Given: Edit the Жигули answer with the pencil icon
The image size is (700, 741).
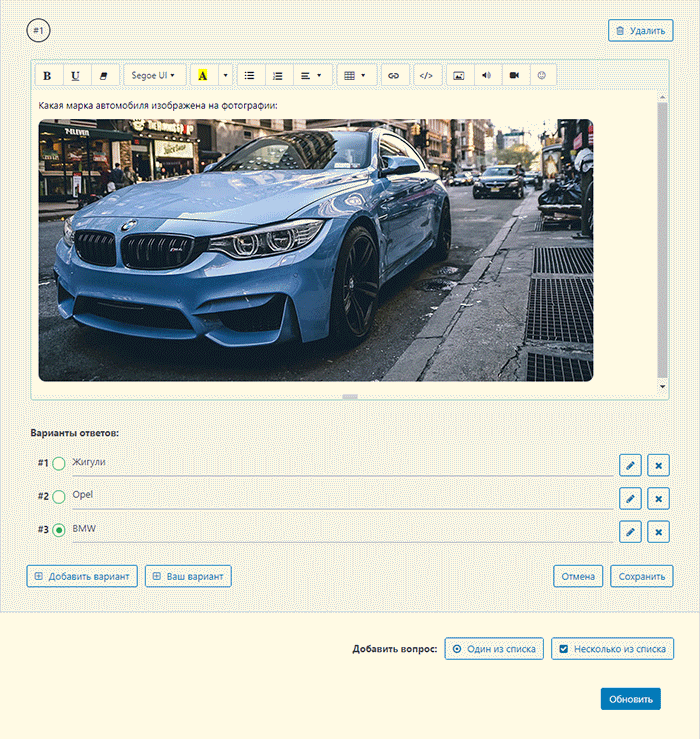Looking at the screenshot, I should (630, 465).
